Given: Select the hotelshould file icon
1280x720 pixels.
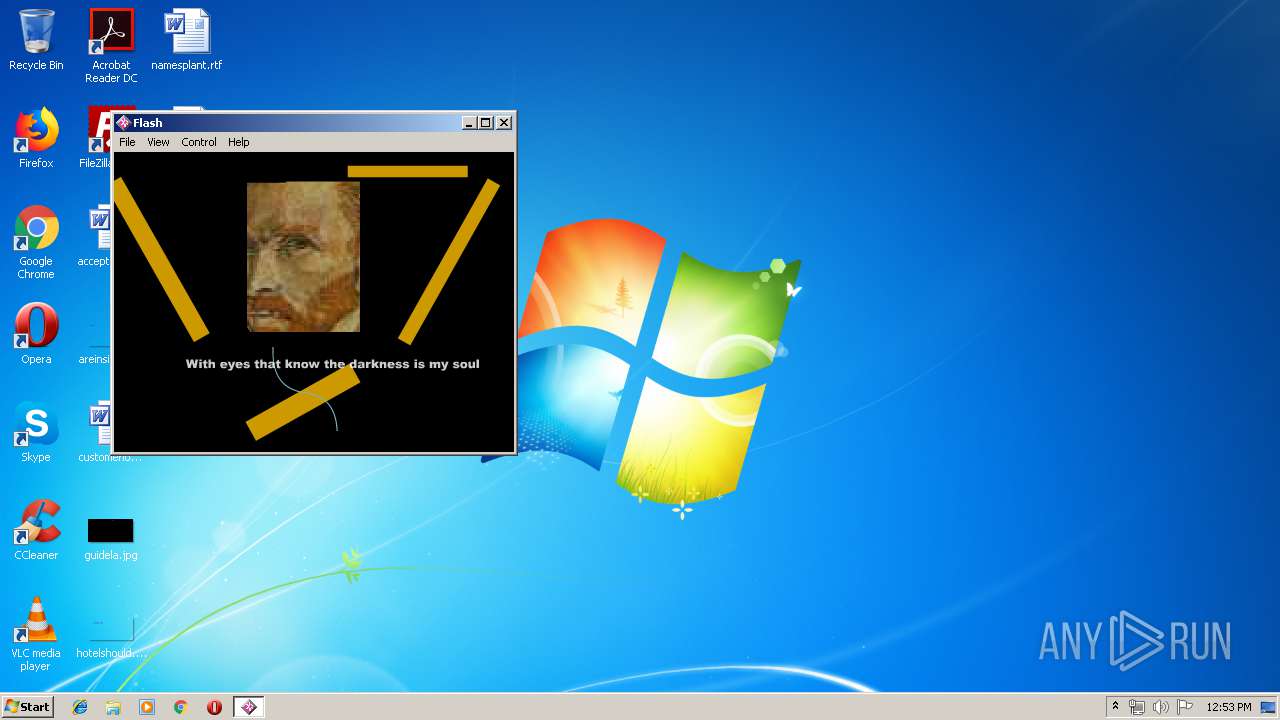Looking at the screenshot, I should click(x=110, y=638).
